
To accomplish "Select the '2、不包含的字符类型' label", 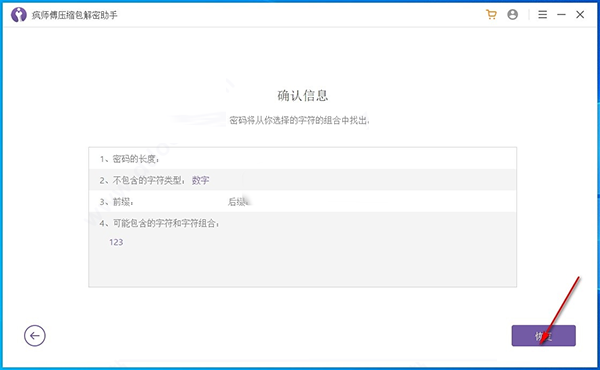I will point(143,180).
